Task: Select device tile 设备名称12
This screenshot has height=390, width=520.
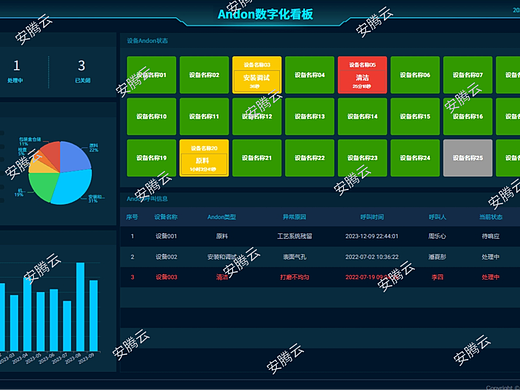Action: click(x=257, y=116)
